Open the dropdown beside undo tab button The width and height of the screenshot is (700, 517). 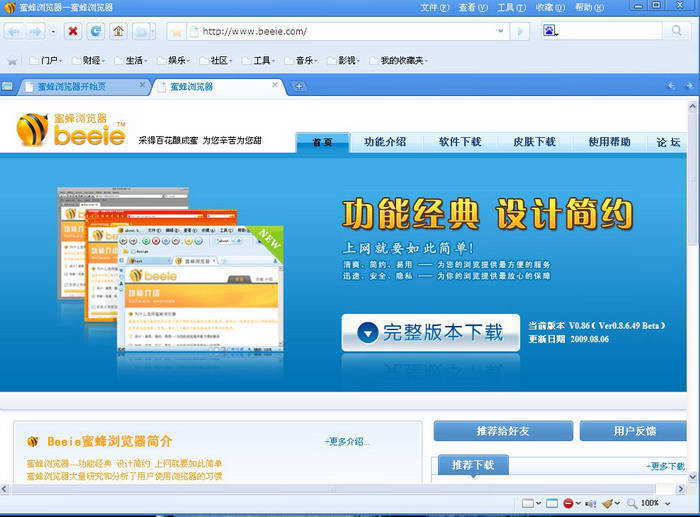tap(153, 32)
